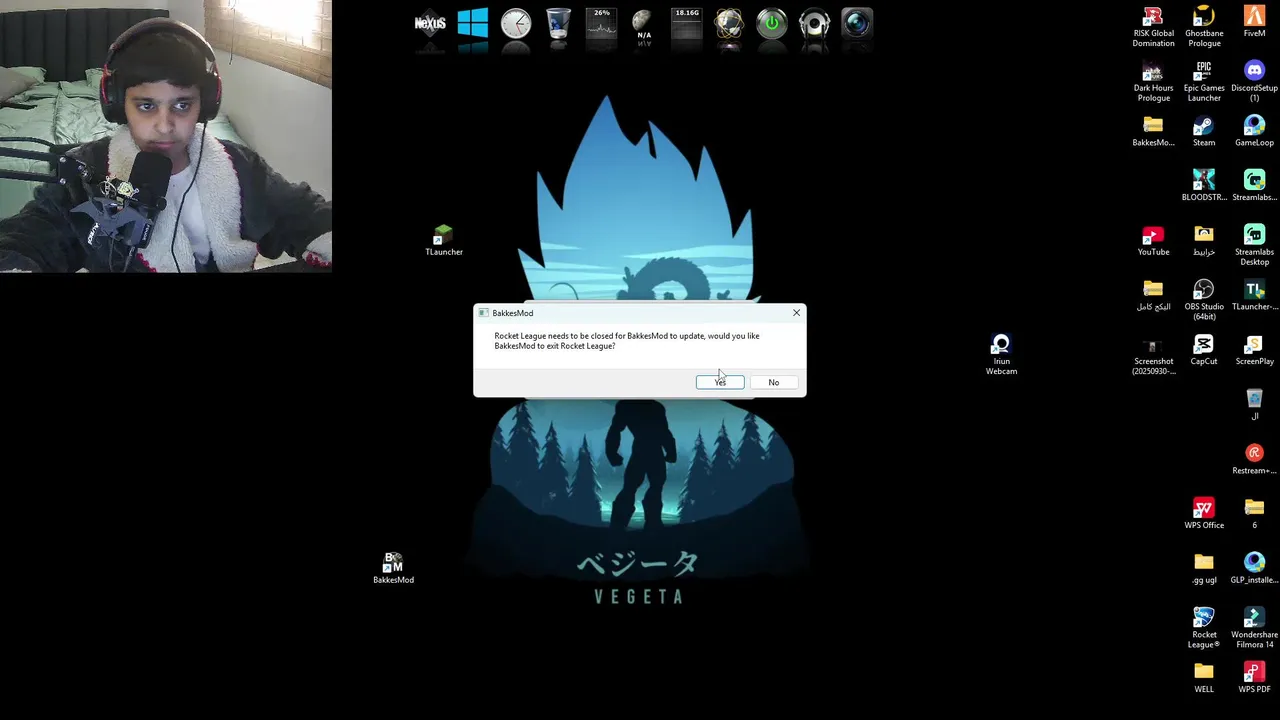This screenshot has width=1280, height=720.
Task: Open the ScreenPlay shortcut
Action: pyautogui.click(x=1254, y=350)
